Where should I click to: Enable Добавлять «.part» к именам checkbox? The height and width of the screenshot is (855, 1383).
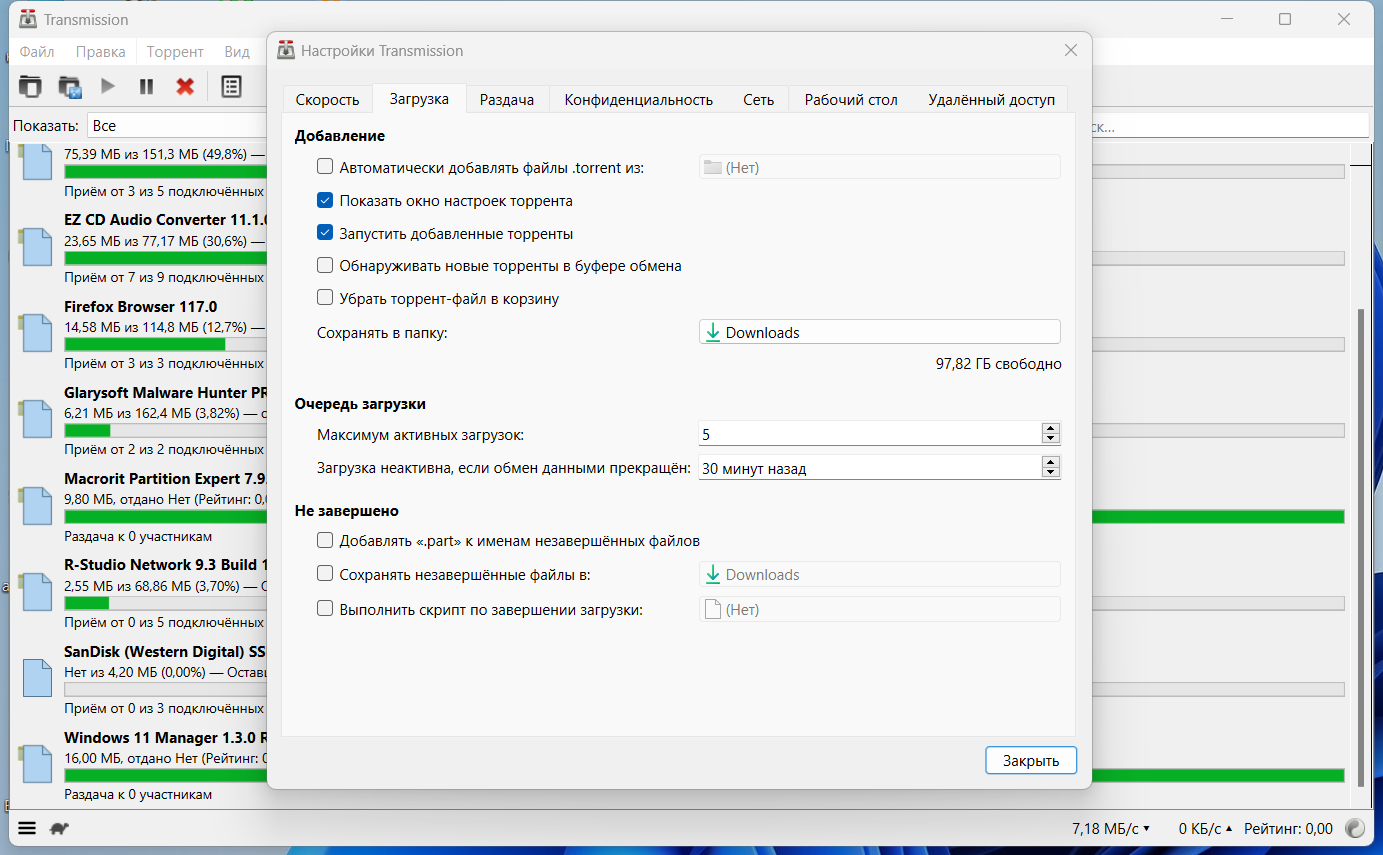click(325, 540)
